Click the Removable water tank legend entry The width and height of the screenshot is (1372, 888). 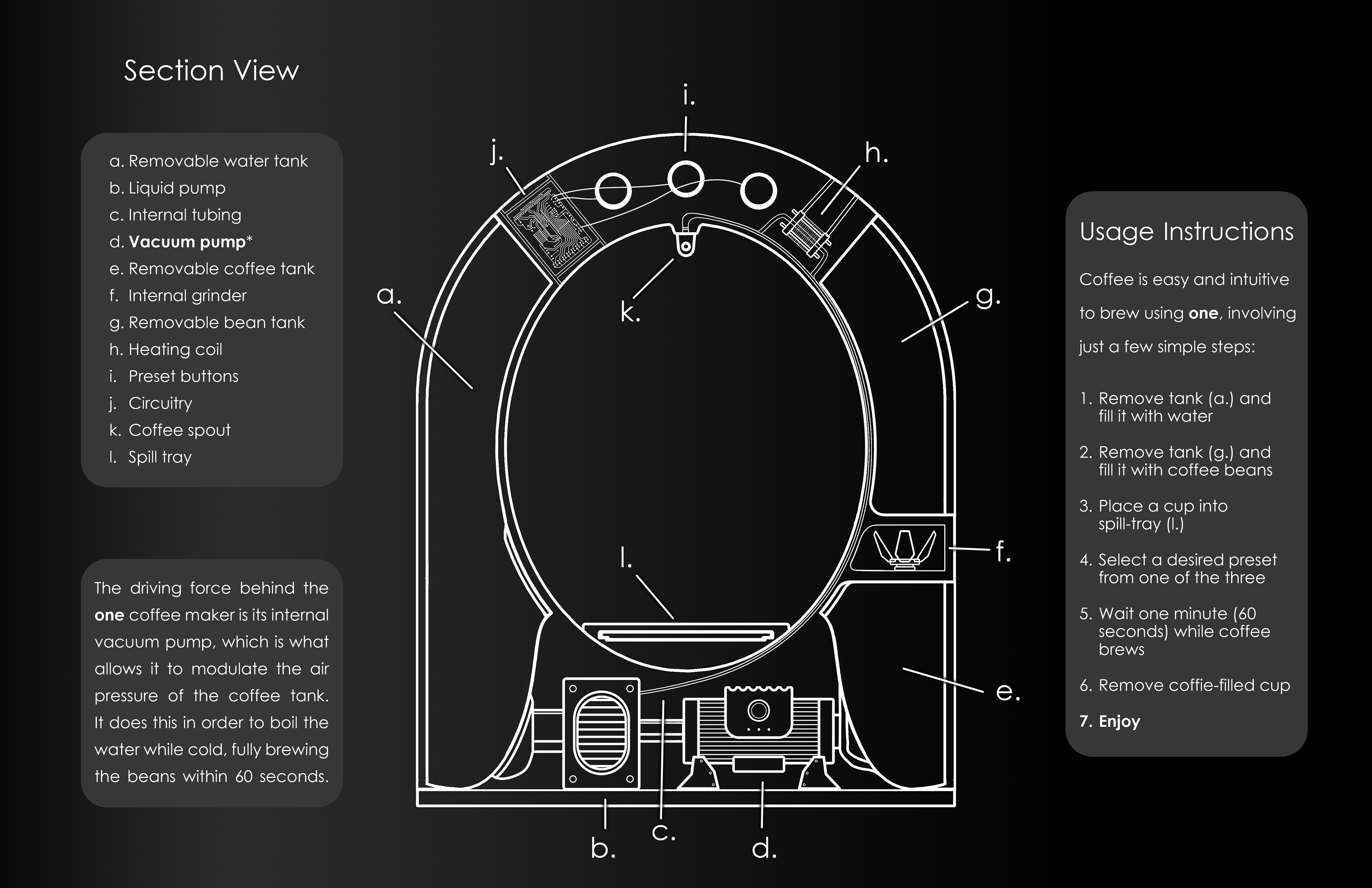point(209,161)
